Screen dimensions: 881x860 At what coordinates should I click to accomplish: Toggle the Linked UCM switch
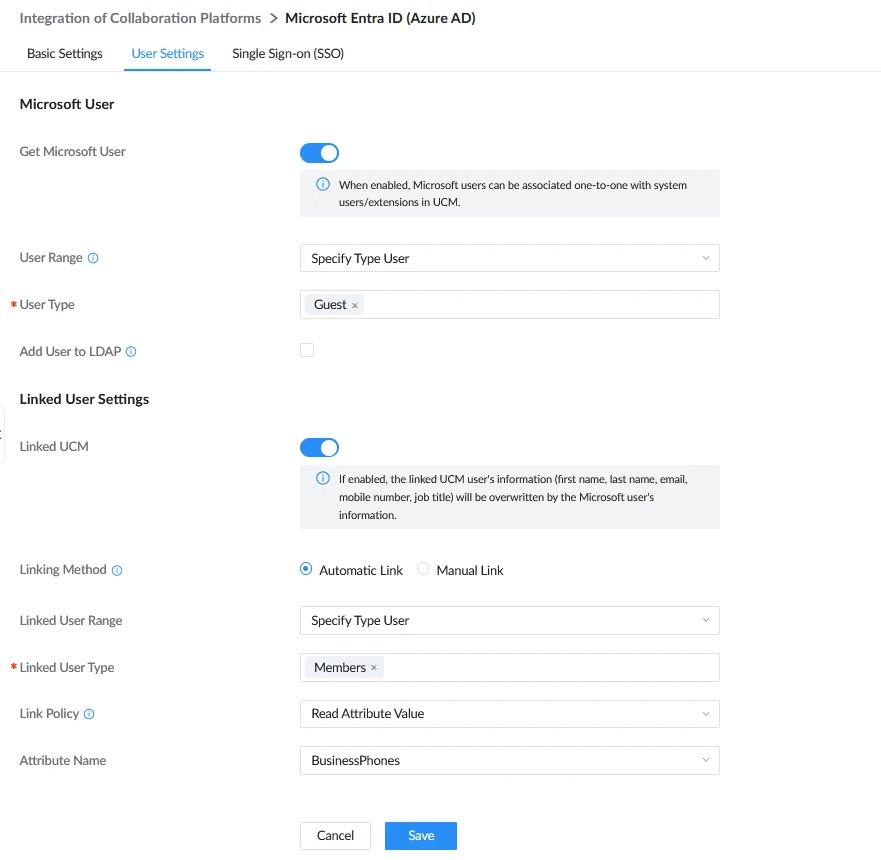coord(319,448)
